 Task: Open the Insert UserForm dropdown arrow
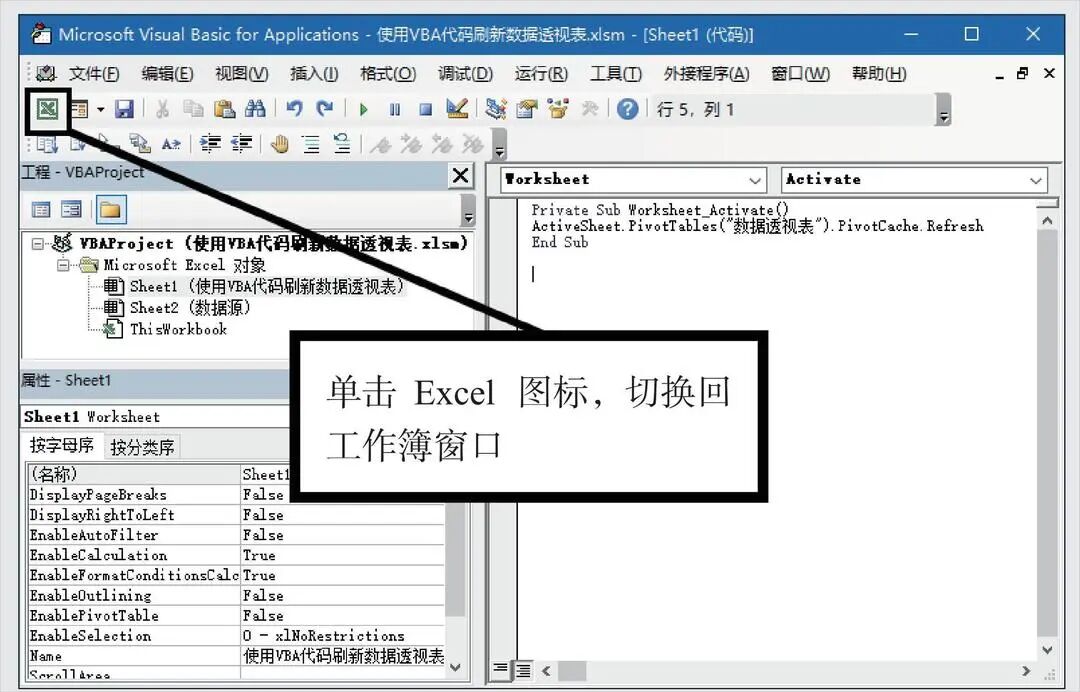coord(101,109)
